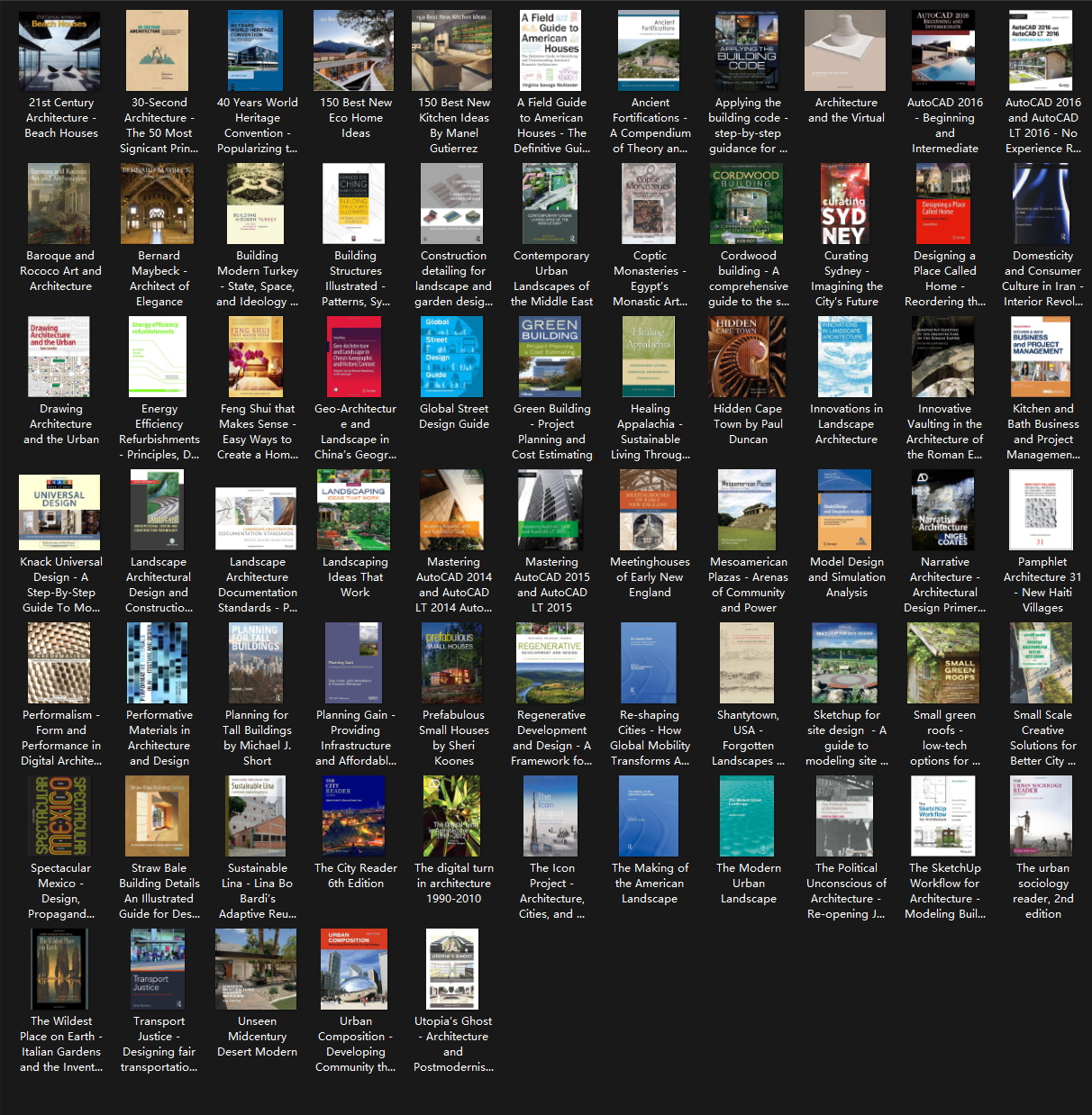Click the 'Baroque and Rococo Art and Architecture' title
This screenshot has height=1115, width=1092.
pos(60,271)
